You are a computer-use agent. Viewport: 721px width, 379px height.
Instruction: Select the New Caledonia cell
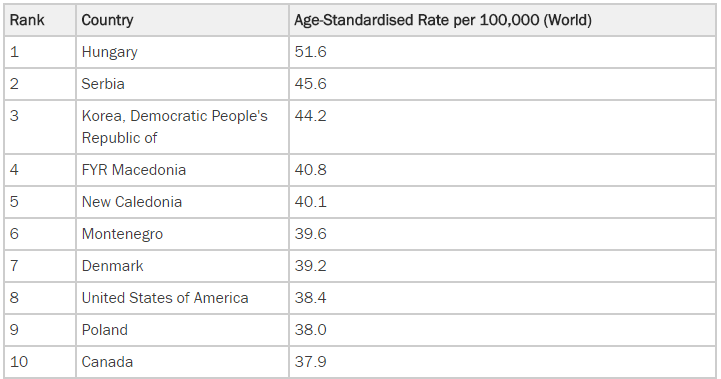click(x=132, y=201)
